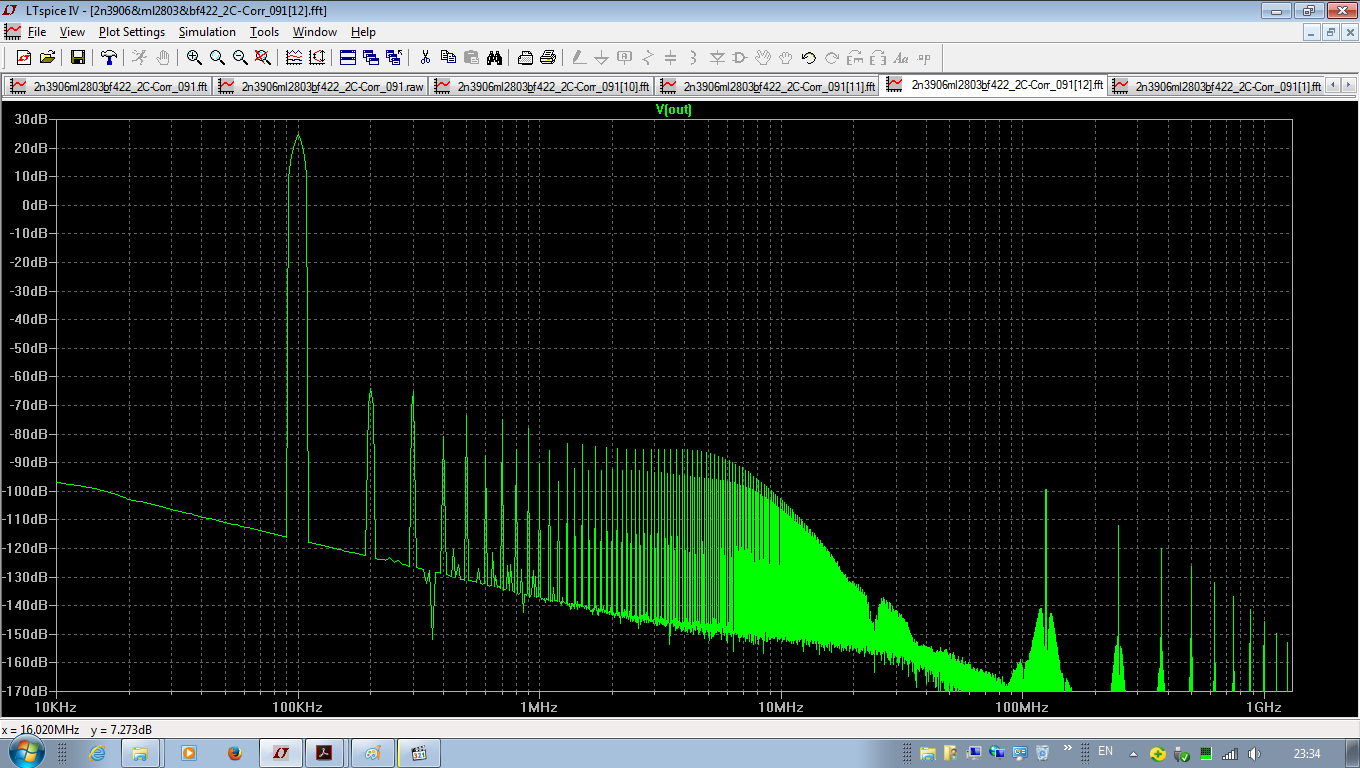Image resolution: width=1360 pixels, height=768 pixels.
Task: Activate the Zoom Out magnifier
Action: [x=240, y=58]
